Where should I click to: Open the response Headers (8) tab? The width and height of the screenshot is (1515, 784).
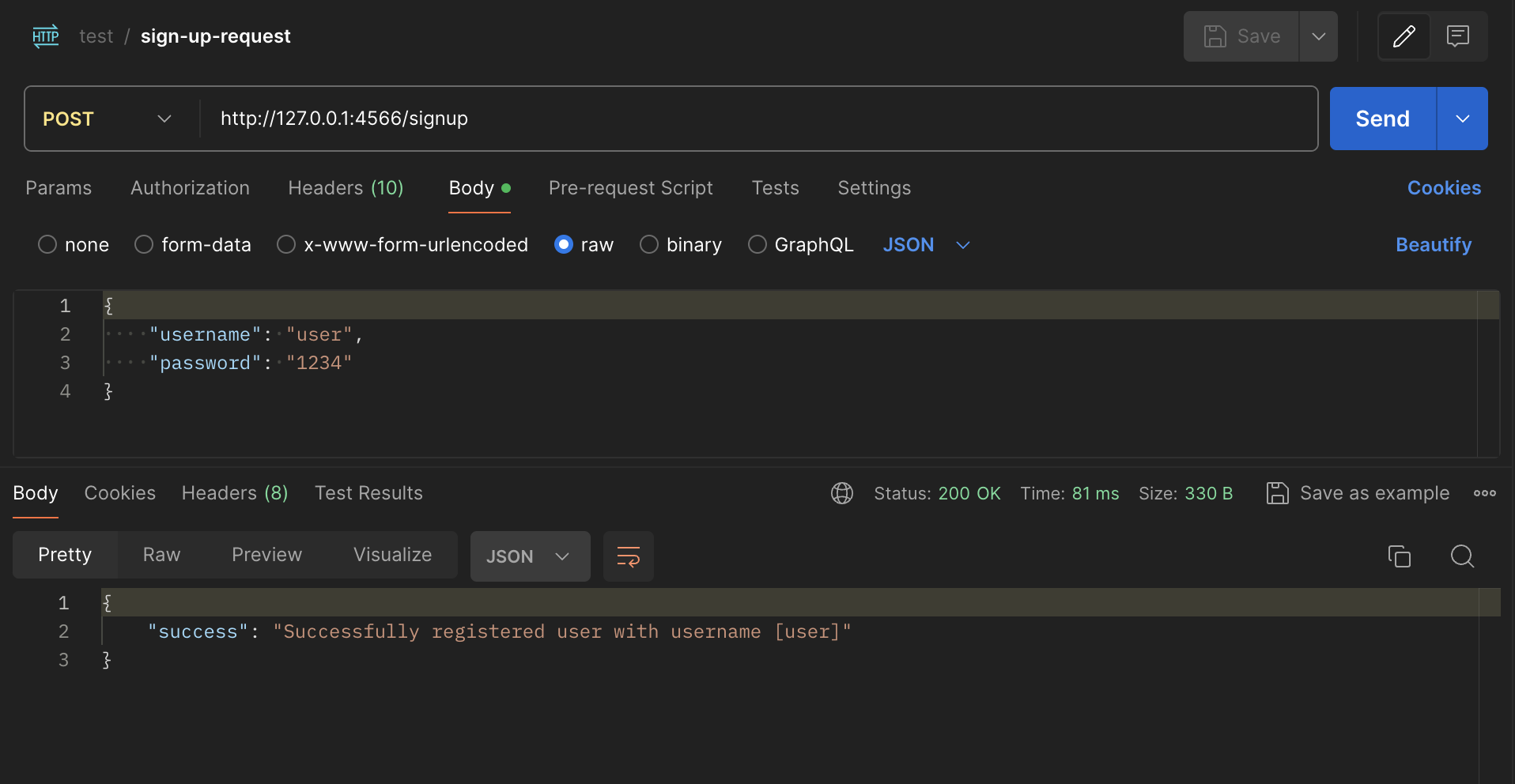235,493
